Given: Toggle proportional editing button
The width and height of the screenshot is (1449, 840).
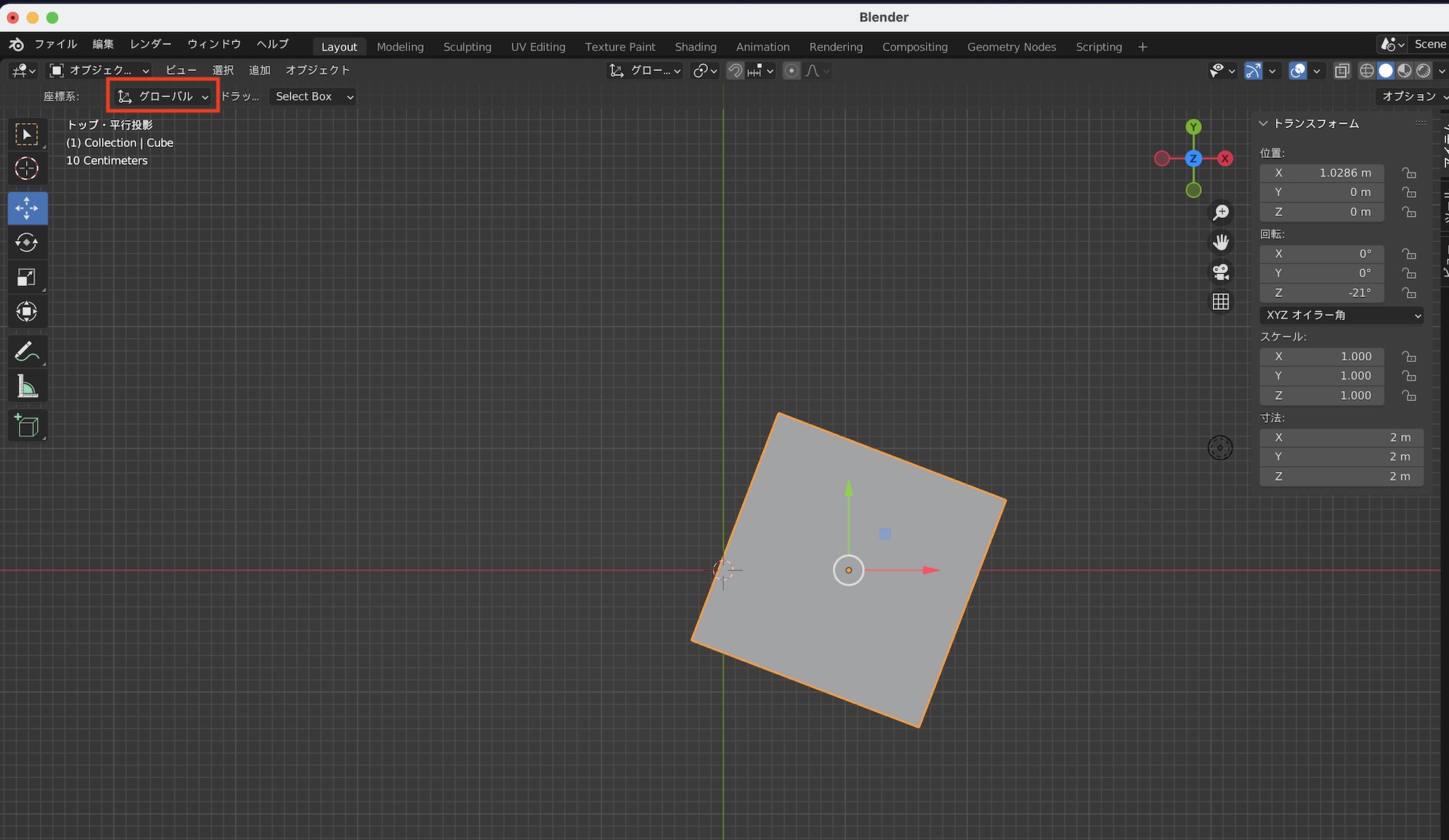Looking at the screenshot, I should point(792,70).
